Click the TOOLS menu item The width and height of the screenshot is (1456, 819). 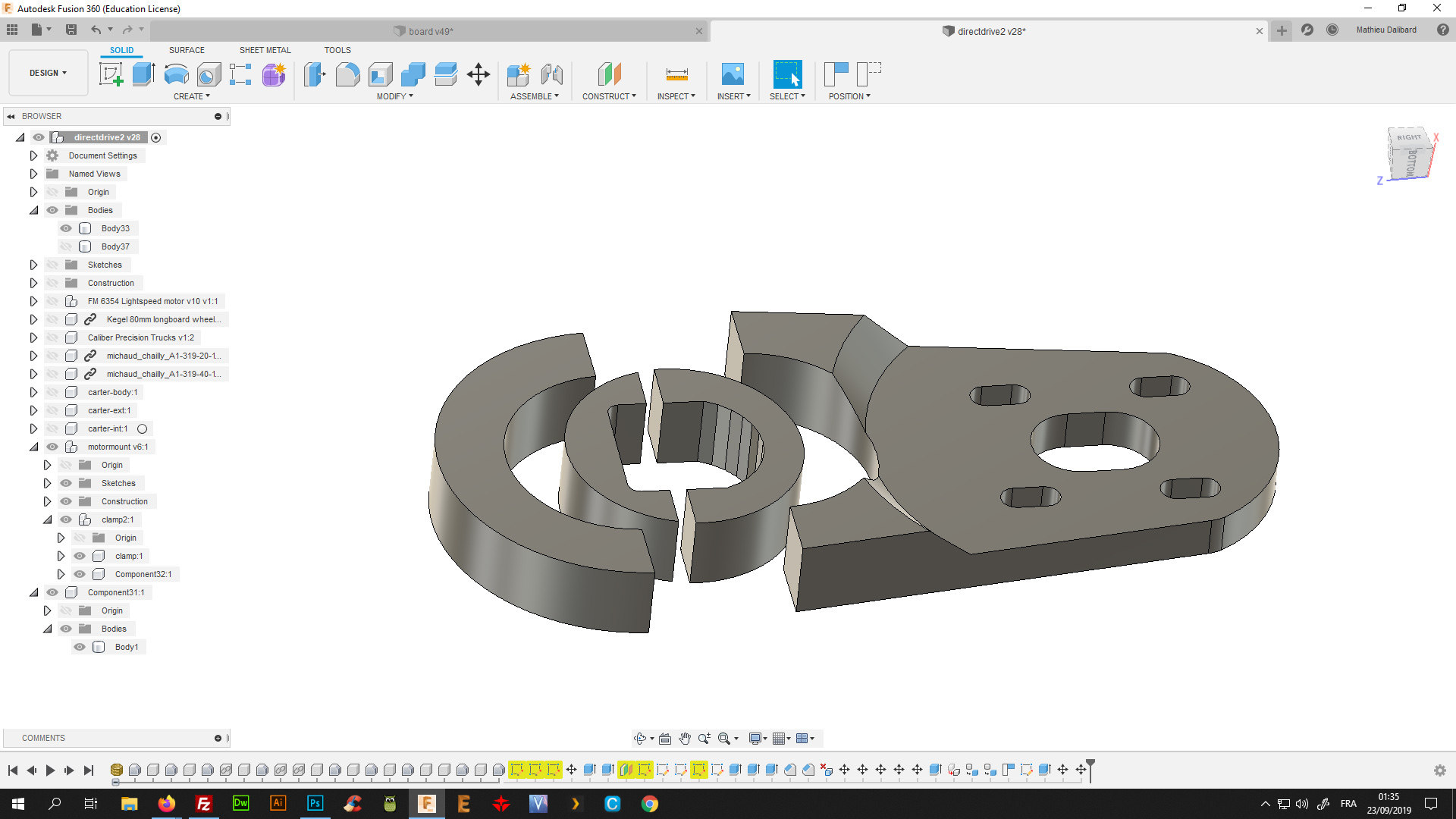[x=337, y=49]
